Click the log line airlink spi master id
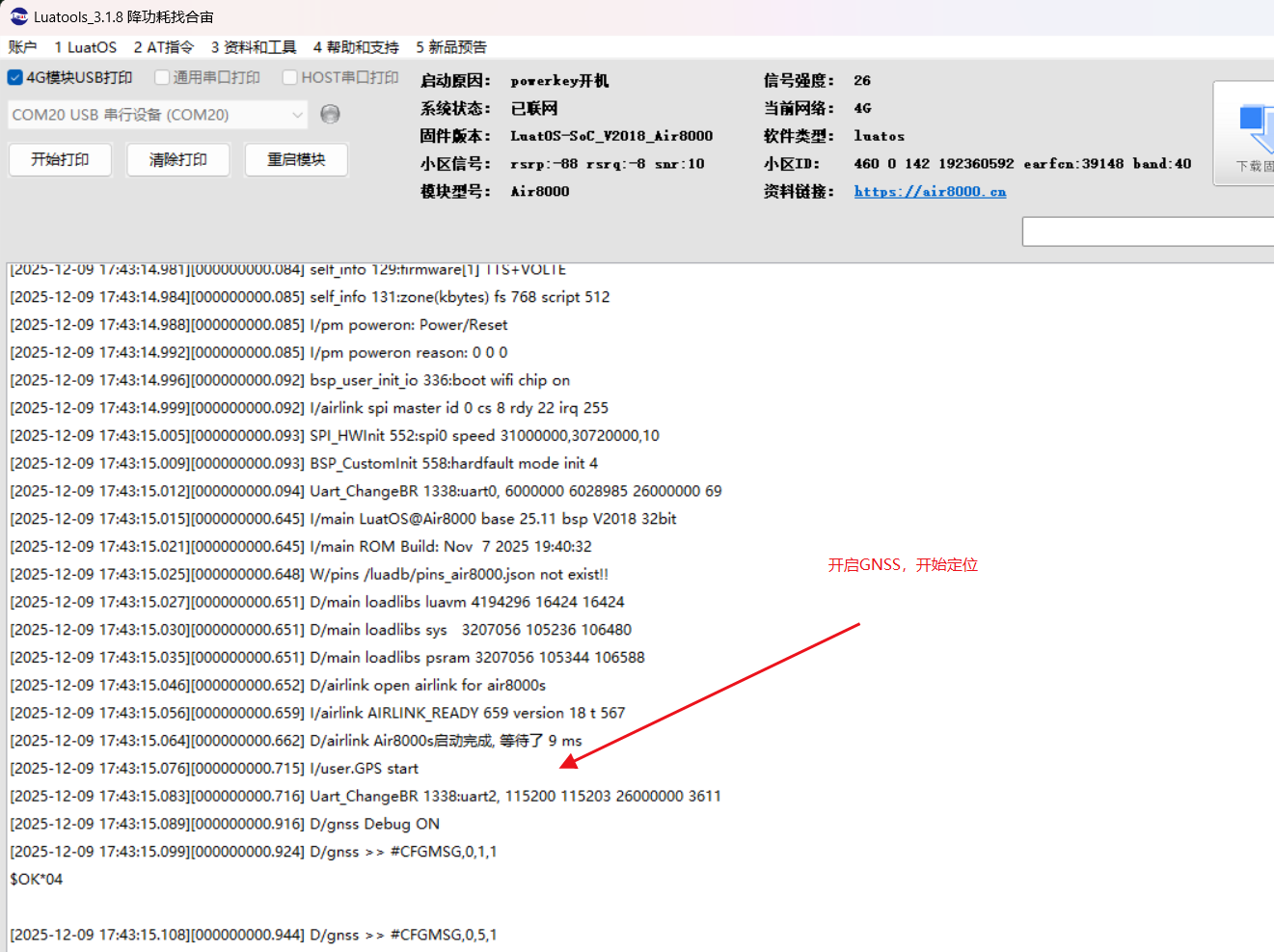The height and width of the screenshot is (952, 1274). [310, 408]
